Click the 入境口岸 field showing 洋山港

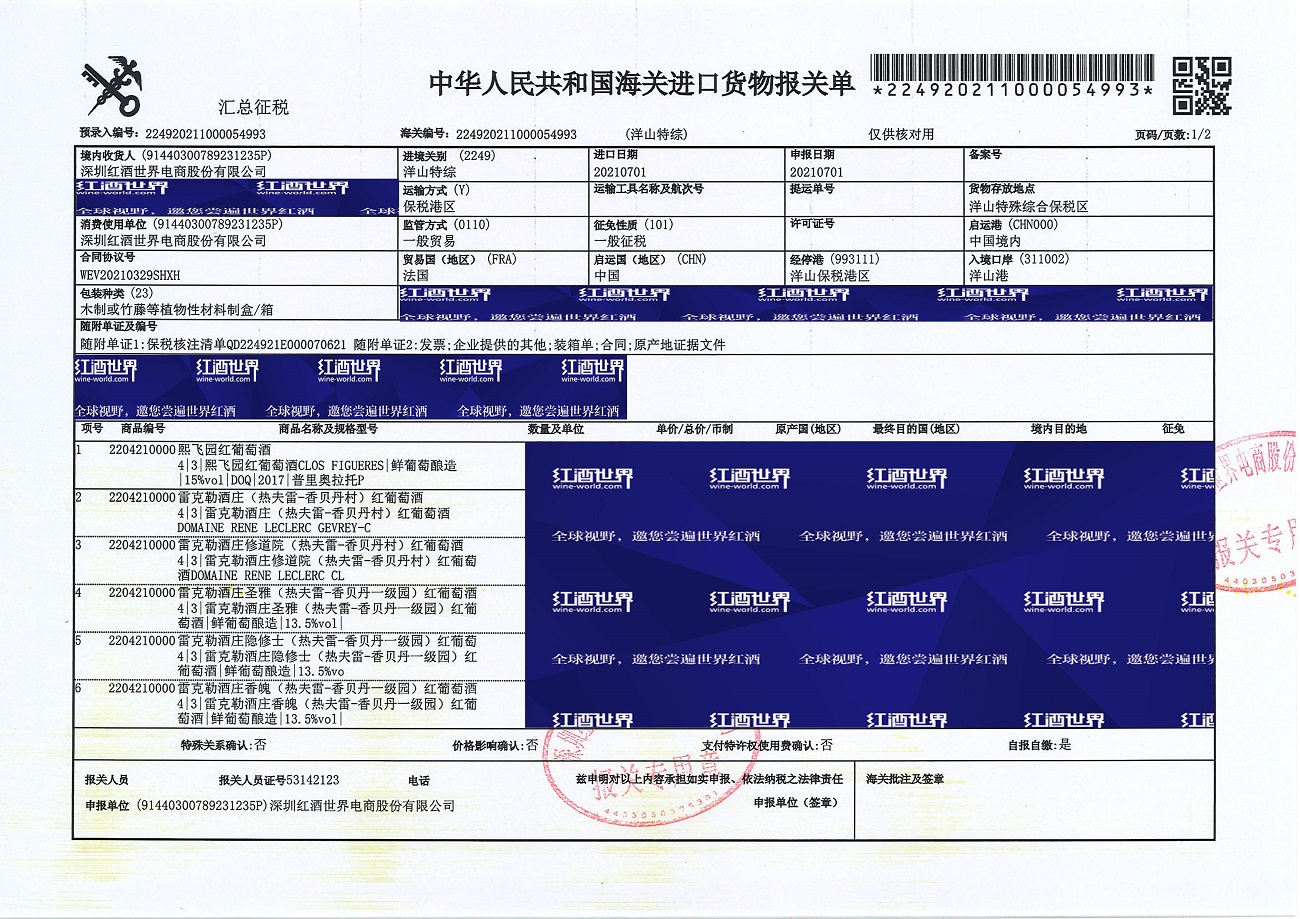tap(989, 274)
